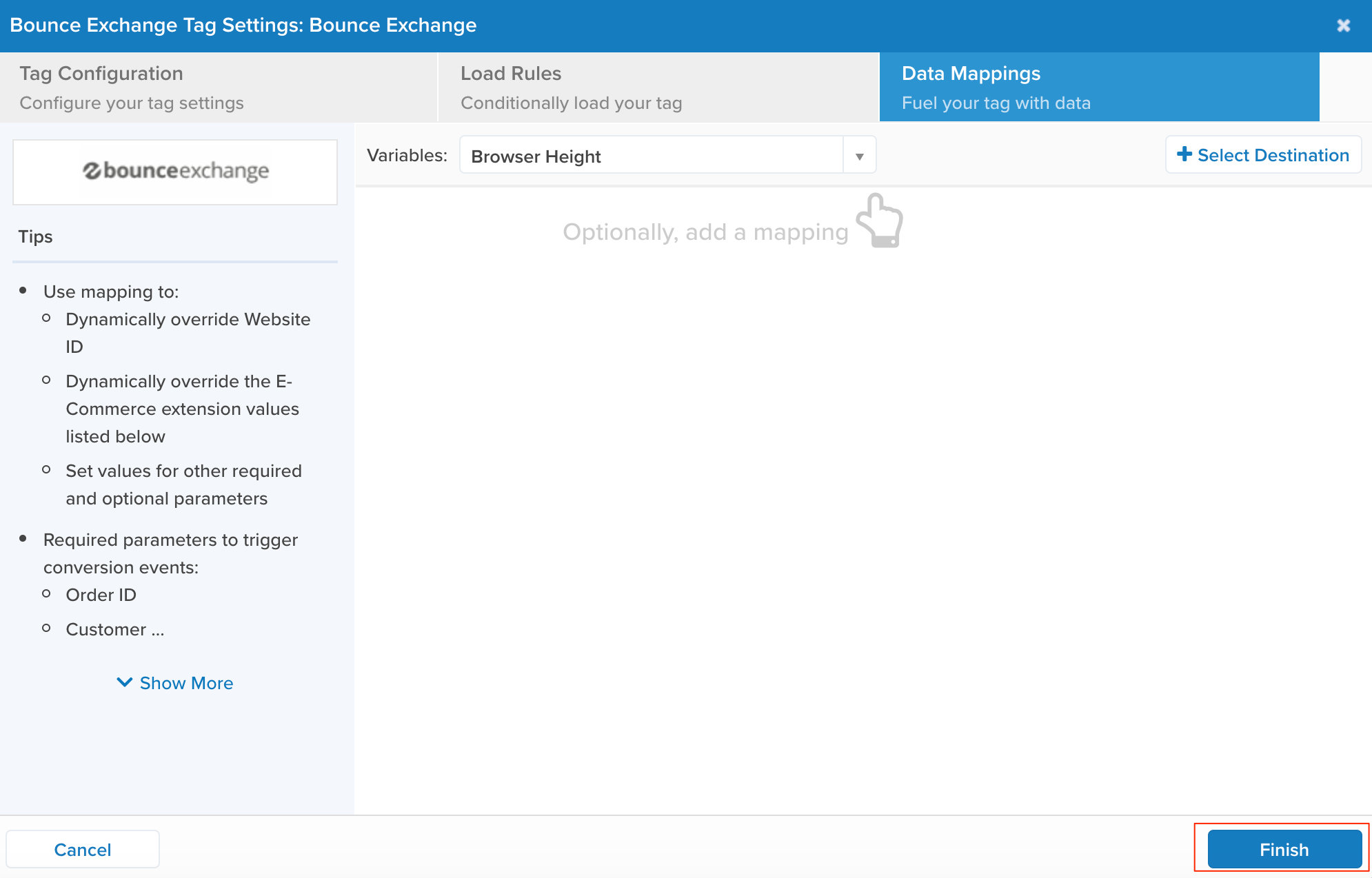Viewport: 1372px width, 878px height.
Task: Click the 'Optionally, add a mapping' text
Action: [705, 232]
